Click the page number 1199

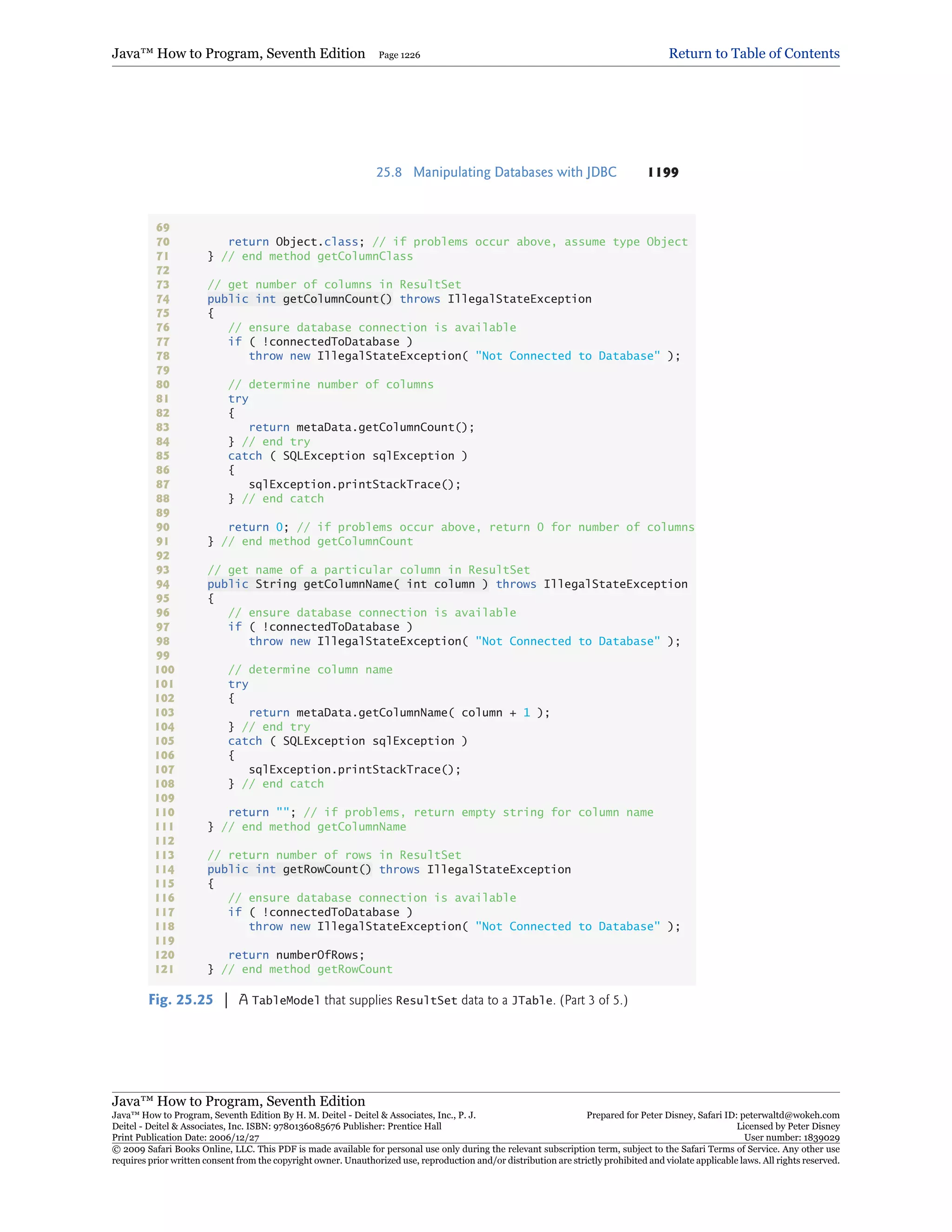[x=663, y=172]
